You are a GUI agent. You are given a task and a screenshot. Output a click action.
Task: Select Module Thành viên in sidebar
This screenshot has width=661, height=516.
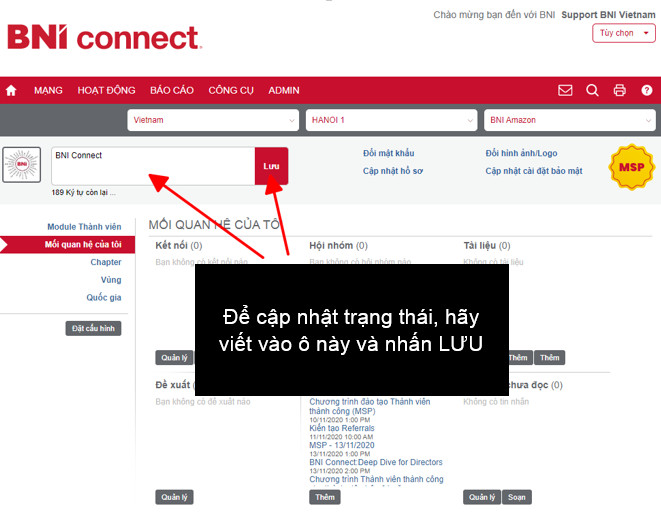tap(84, 227)
